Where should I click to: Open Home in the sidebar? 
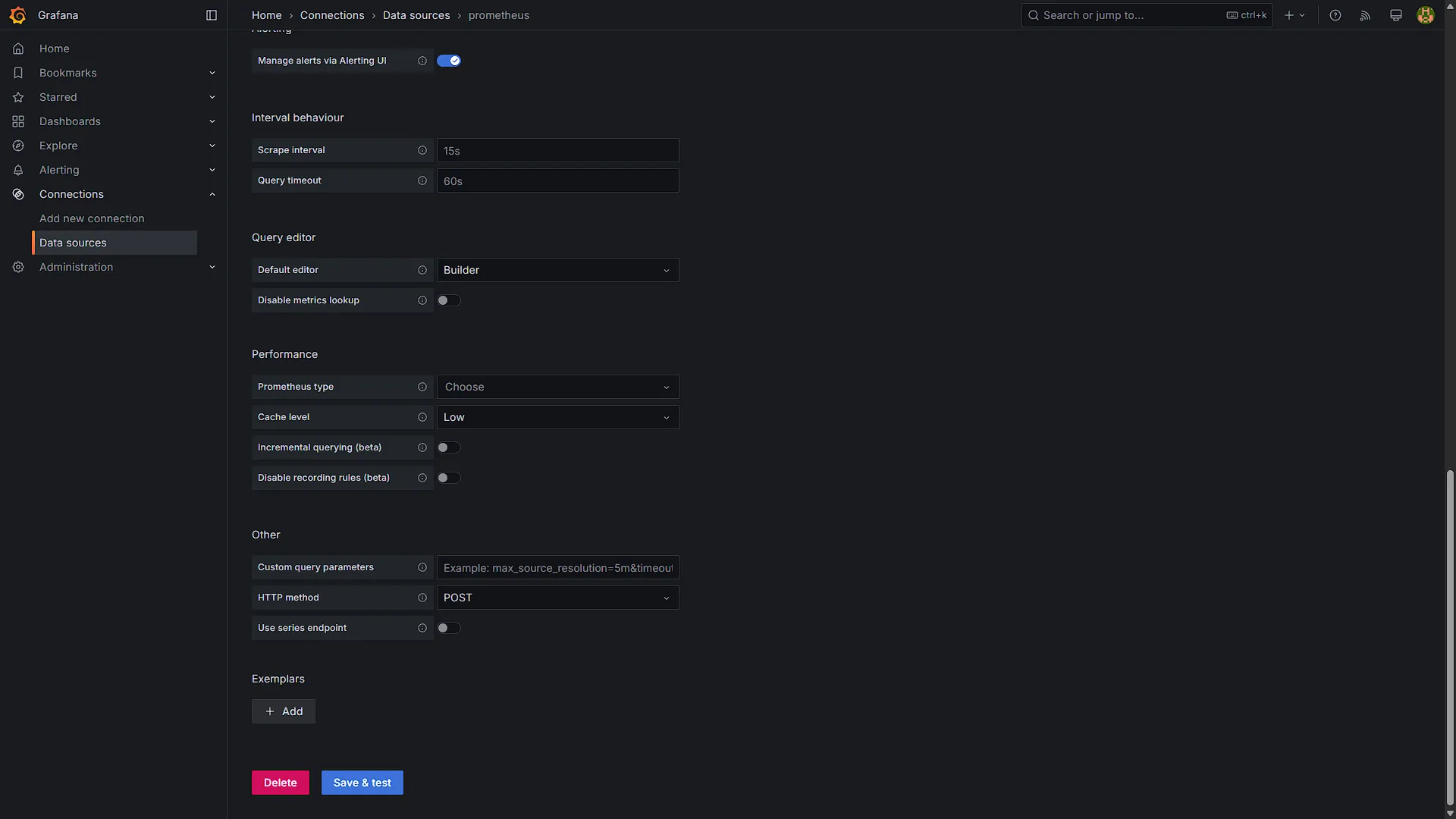pyautogui.click(x=55, y=49)
